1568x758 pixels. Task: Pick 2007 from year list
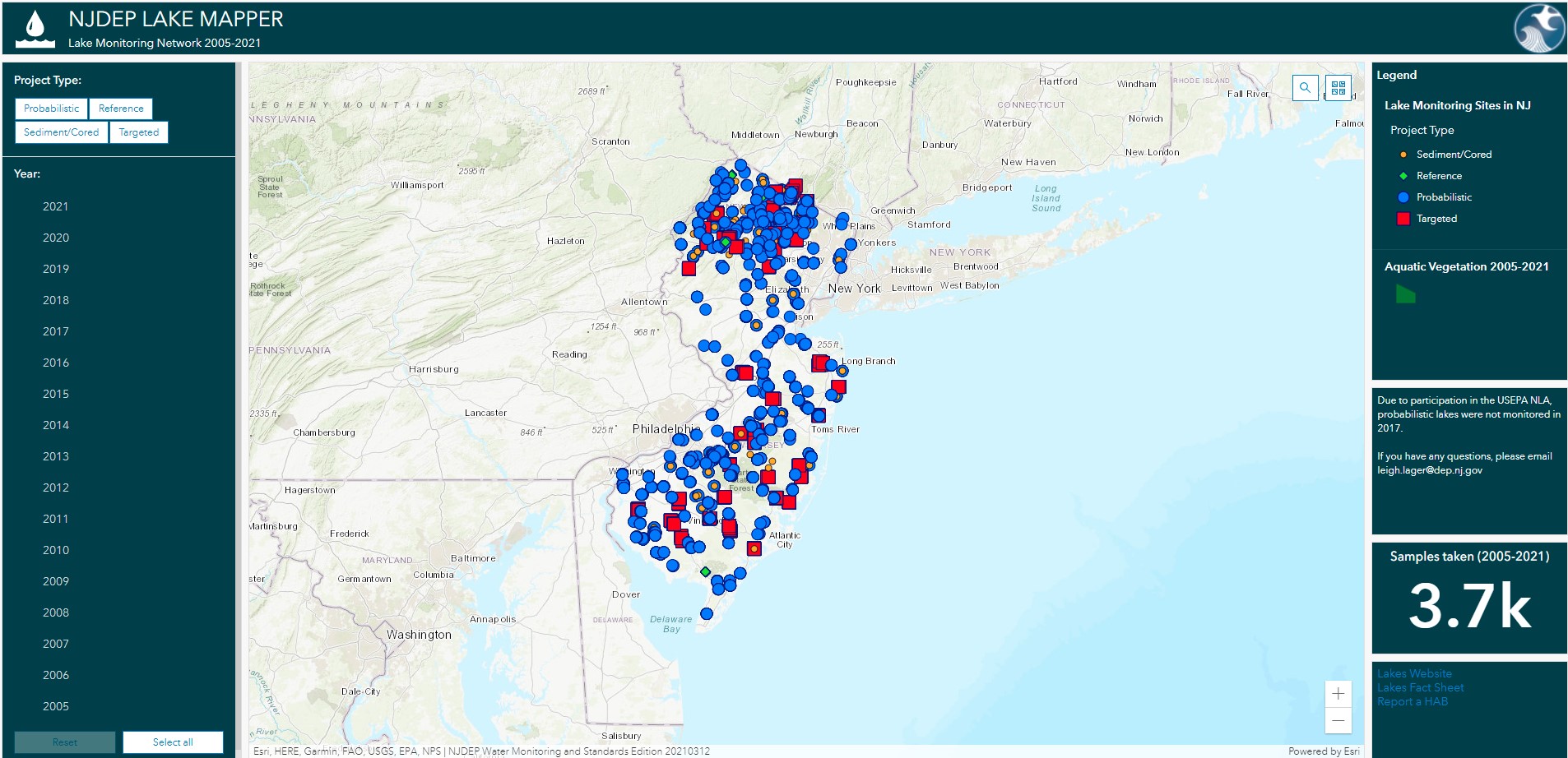(x=56, y=644)
